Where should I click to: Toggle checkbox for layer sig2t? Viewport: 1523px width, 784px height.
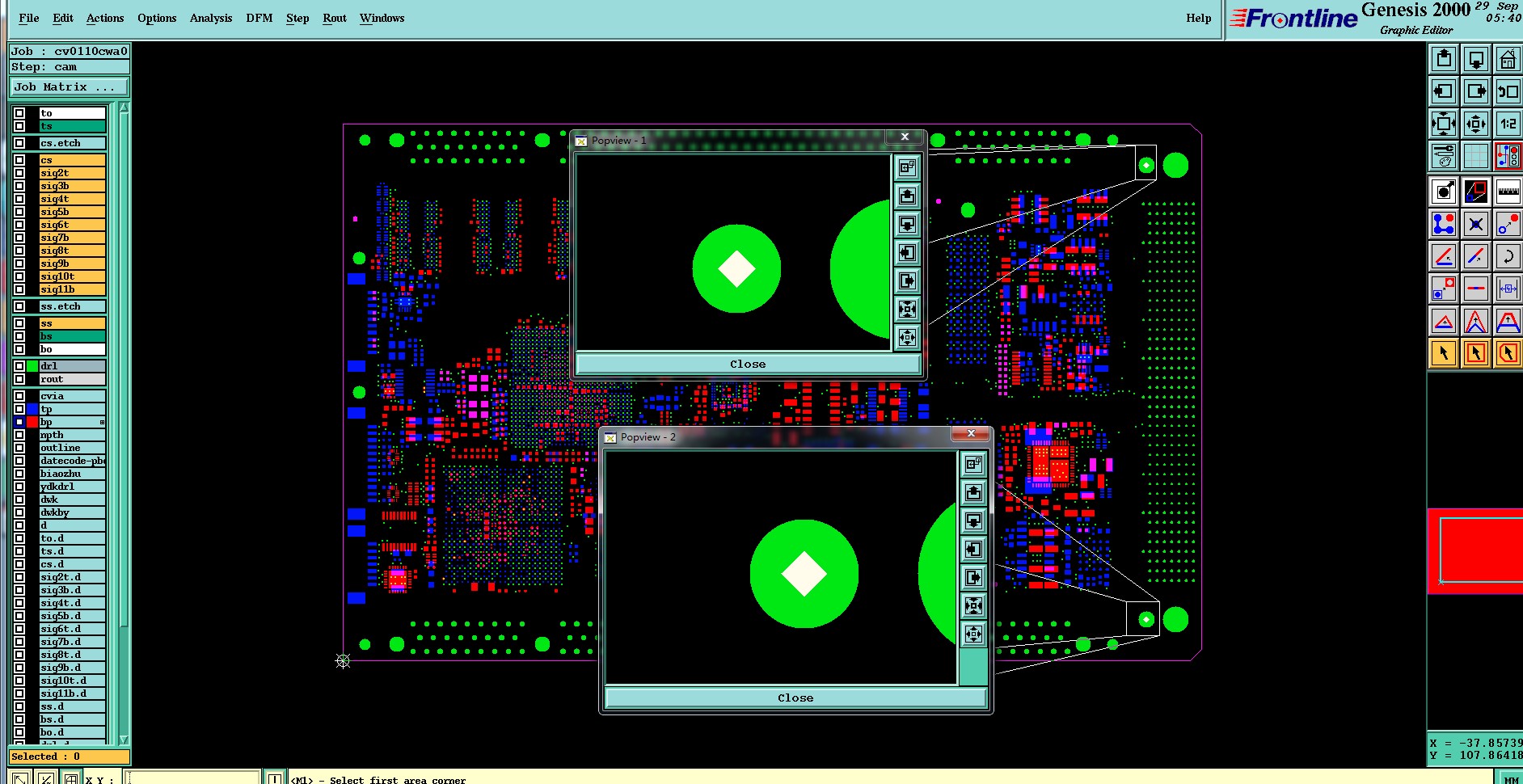pos(19,173)
